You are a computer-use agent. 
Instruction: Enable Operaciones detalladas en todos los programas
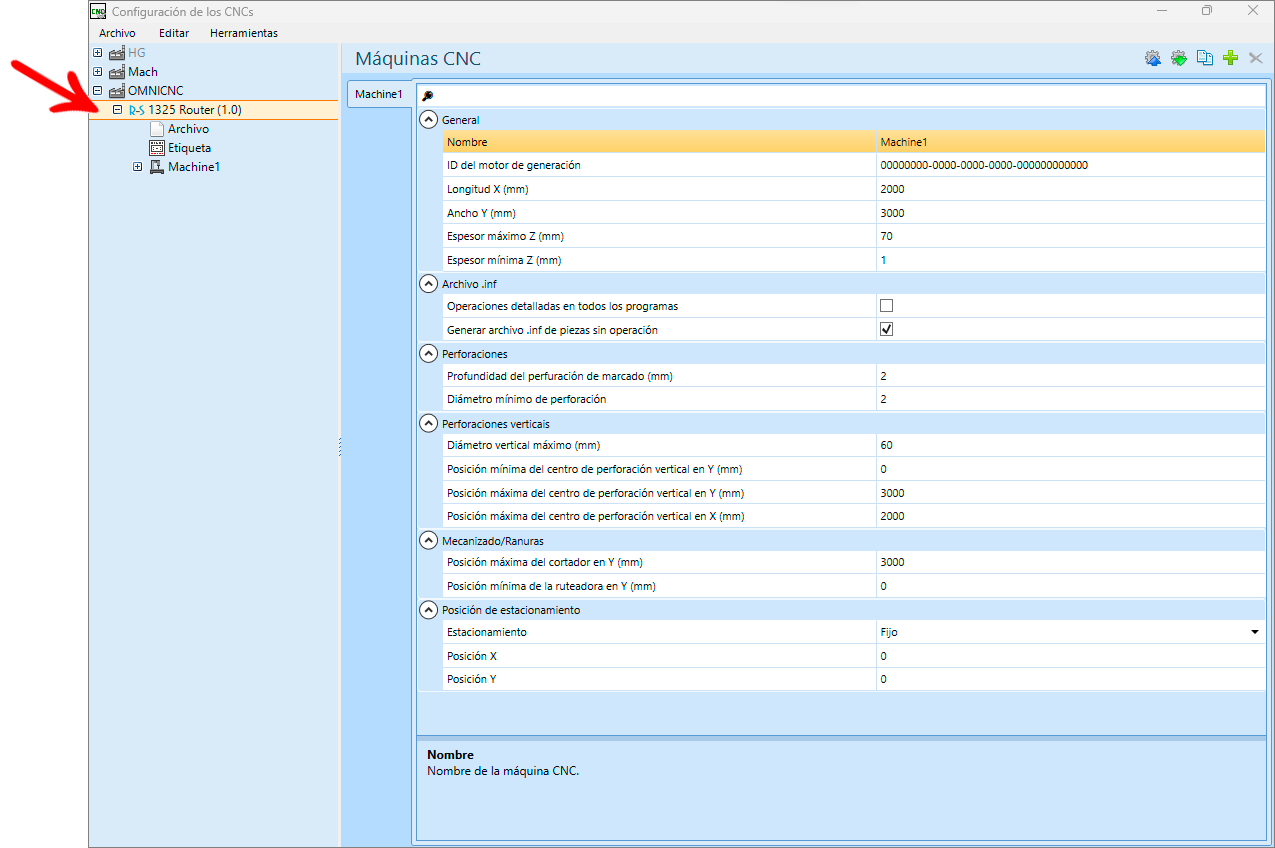click(x=886, y=306)
